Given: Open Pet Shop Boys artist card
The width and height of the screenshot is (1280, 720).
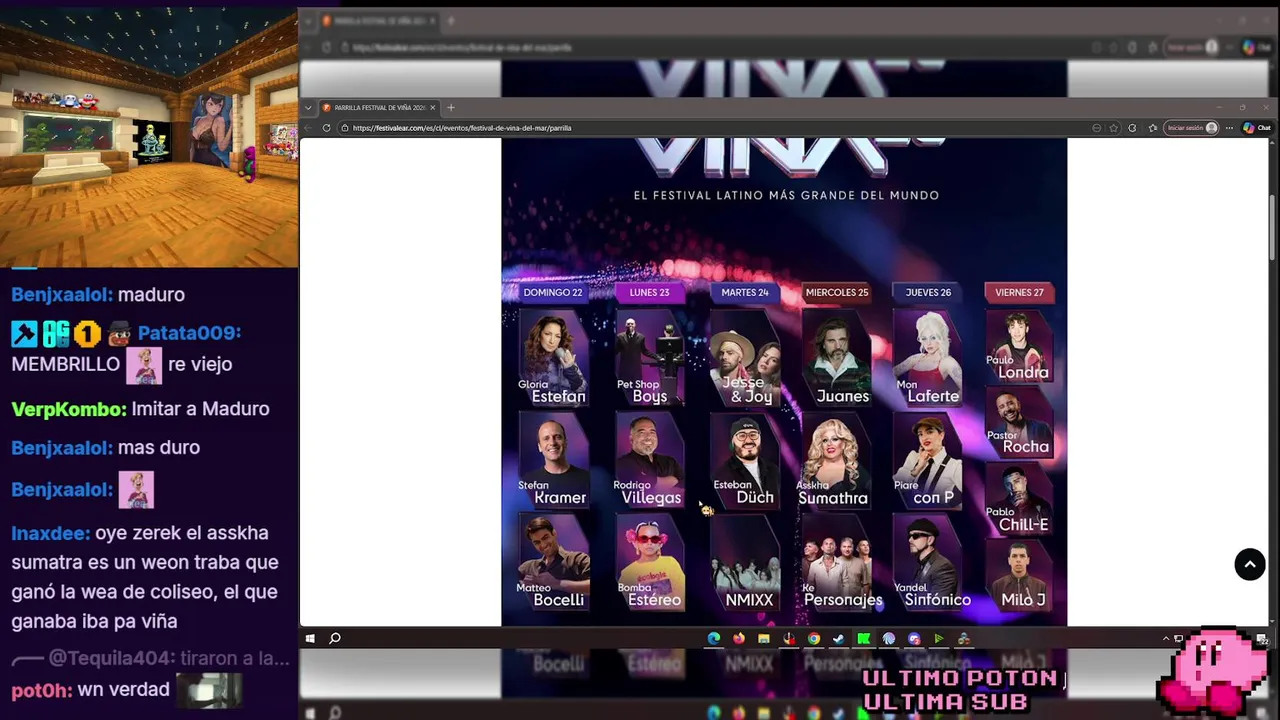Looking at the screenshot, I should point(650,357).
